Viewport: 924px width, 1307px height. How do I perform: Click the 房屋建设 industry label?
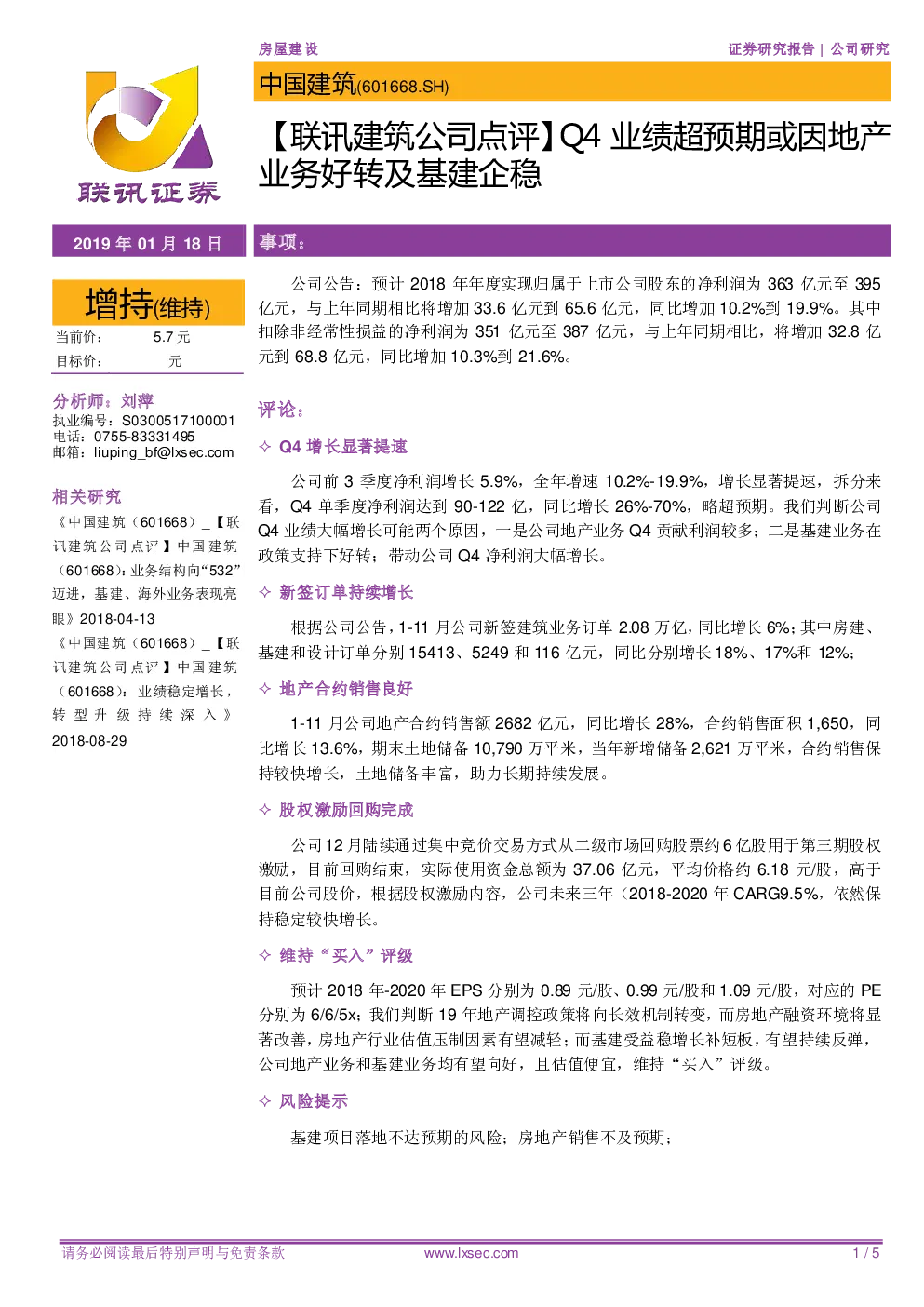pyautogui.click(x=288, y=49)
